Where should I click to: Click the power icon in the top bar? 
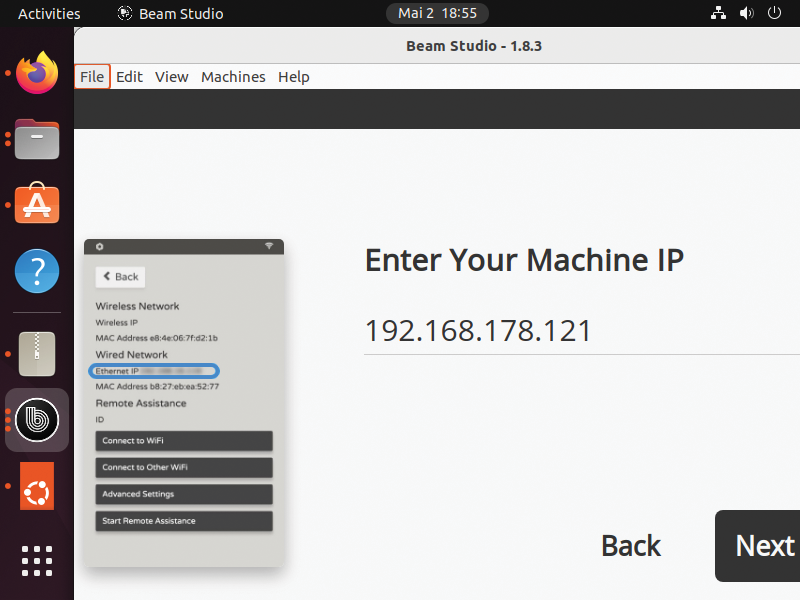click(x=774, y=13)
